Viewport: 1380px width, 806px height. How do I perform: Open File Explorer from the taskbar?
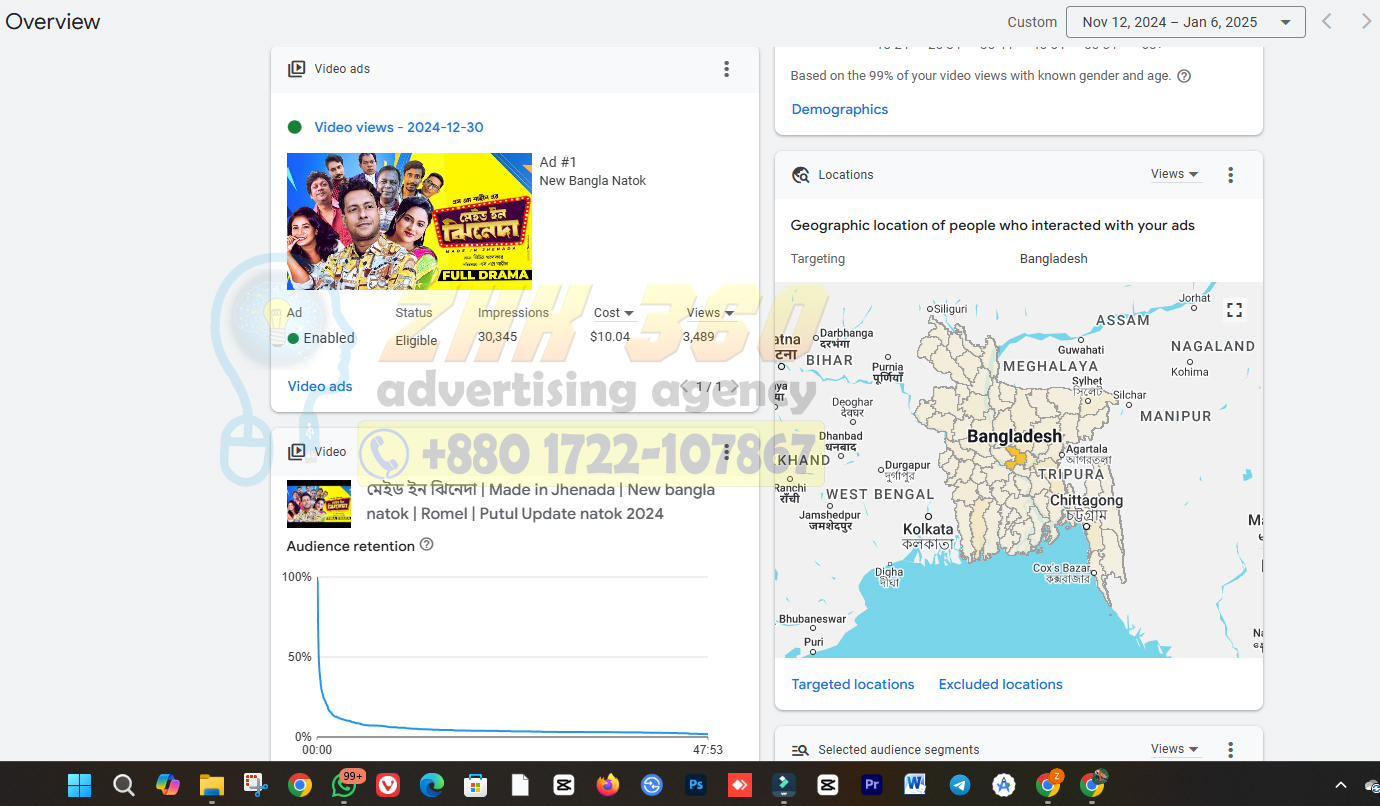tap(211, 785)
